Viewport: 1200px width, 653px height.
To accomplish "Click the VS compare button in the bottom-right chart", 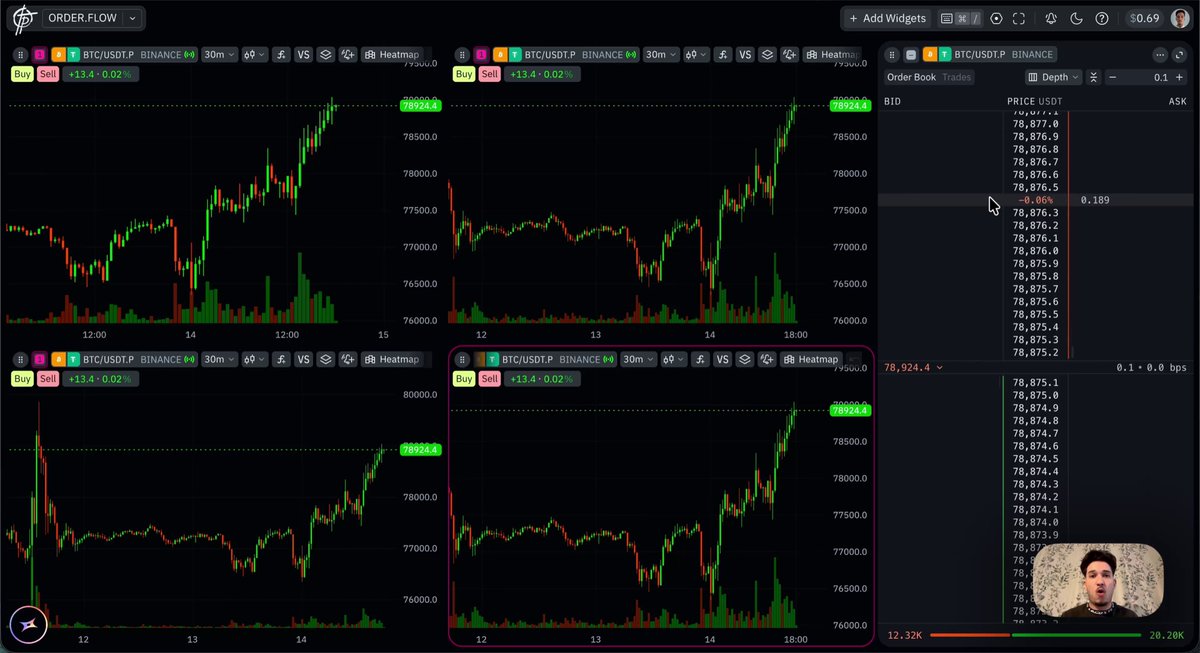I will pos(722,359).
